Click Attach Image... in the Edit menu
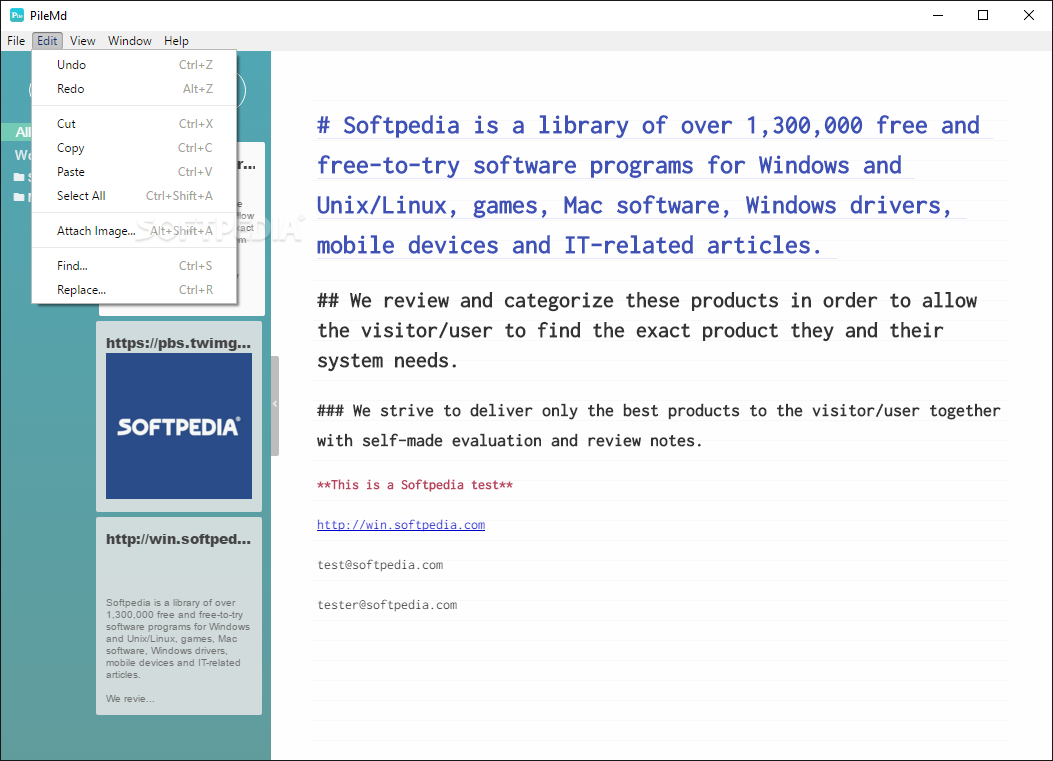 134,231
